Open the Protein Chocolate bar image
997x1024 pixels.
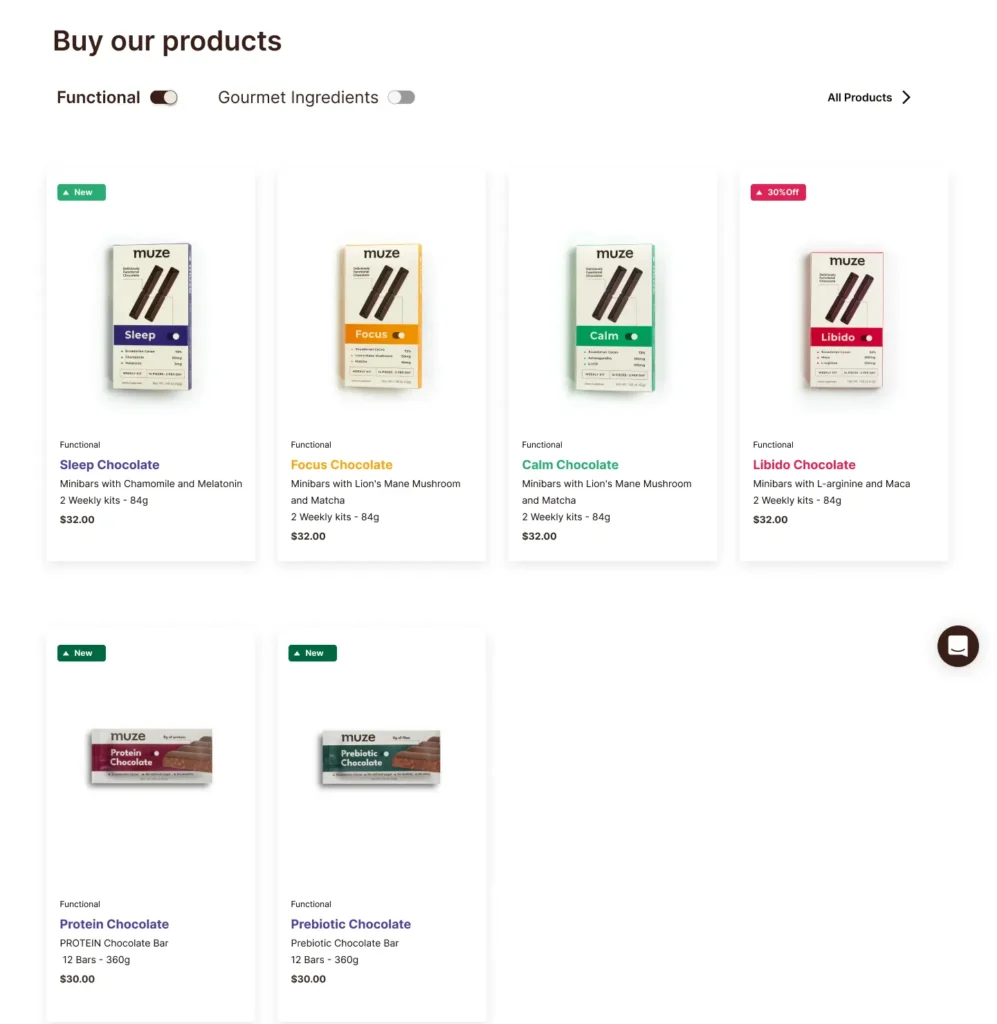click(150, 756)
